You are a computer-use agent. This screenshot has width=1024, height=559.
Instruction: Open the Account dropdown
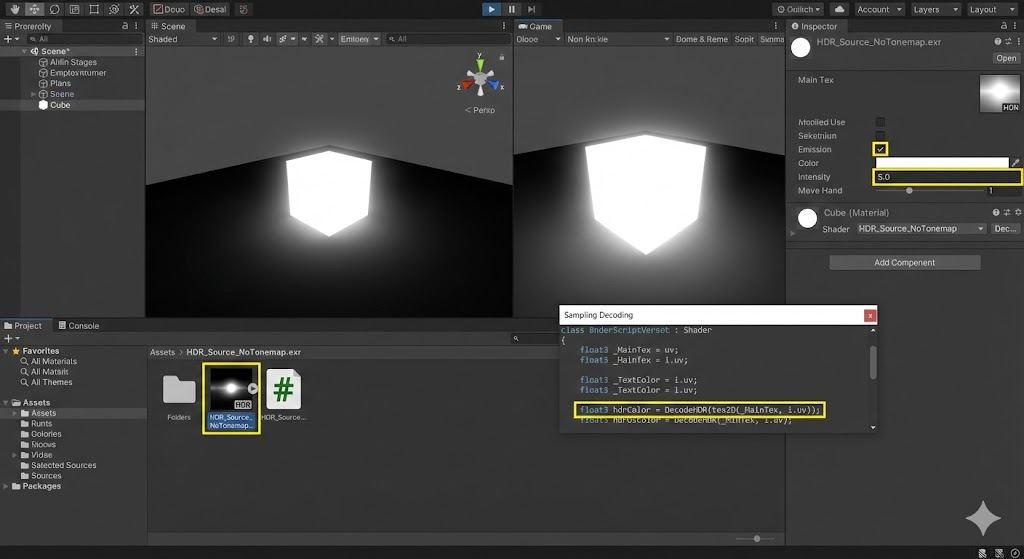tap(879, 9)
